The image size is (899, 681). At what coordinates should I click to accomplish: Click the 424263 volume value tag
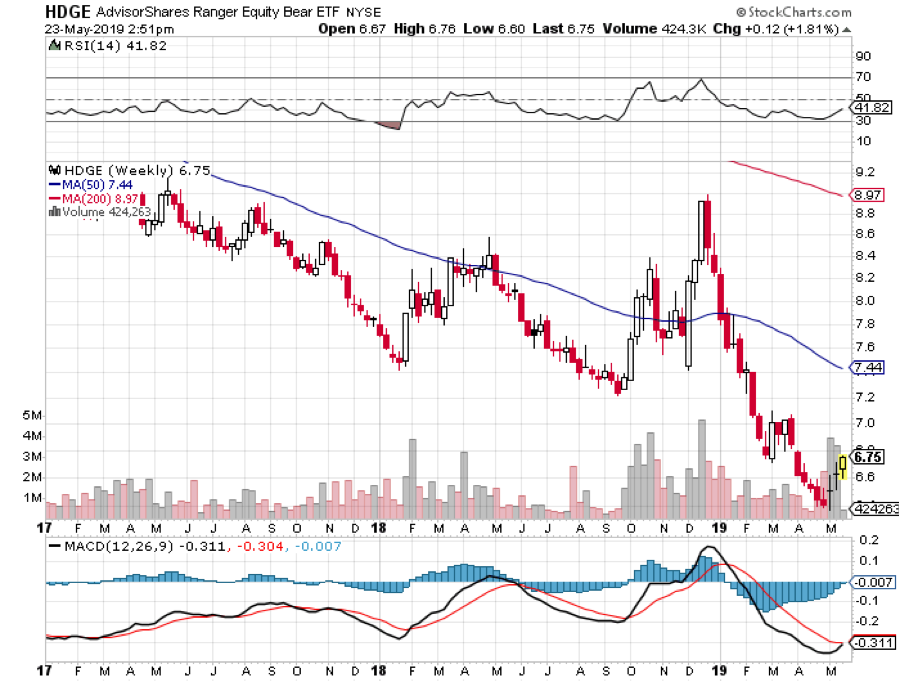click(876, 508)
